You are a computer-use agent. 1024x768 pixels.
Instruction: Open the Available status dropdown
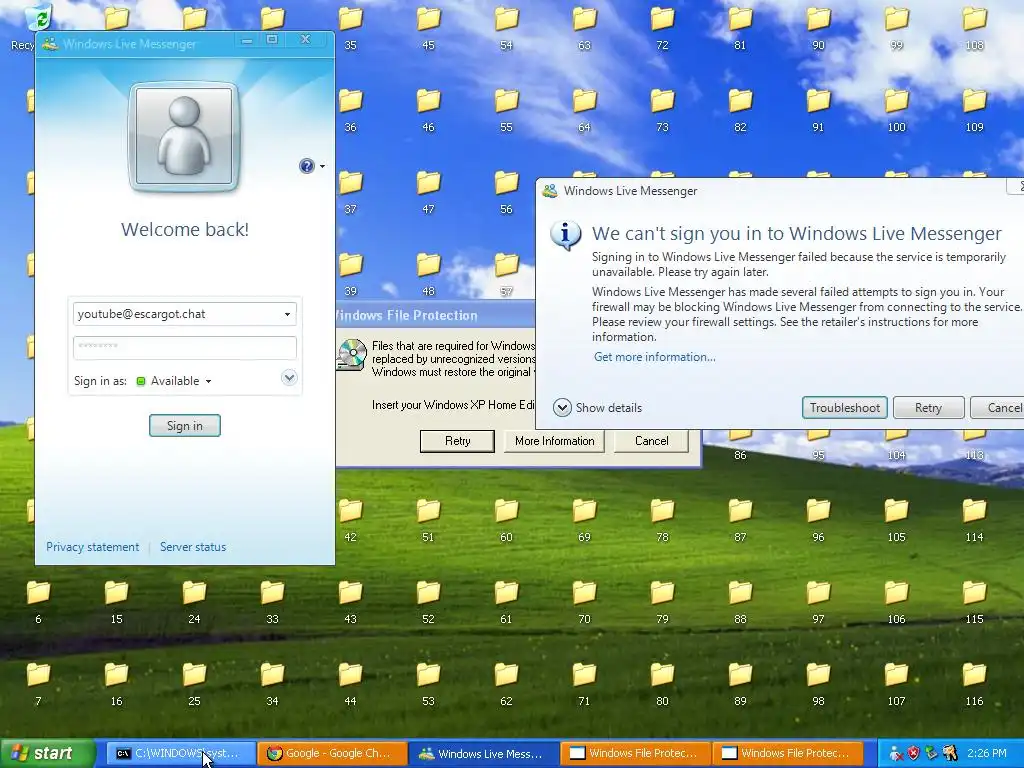tap(174, 381)
